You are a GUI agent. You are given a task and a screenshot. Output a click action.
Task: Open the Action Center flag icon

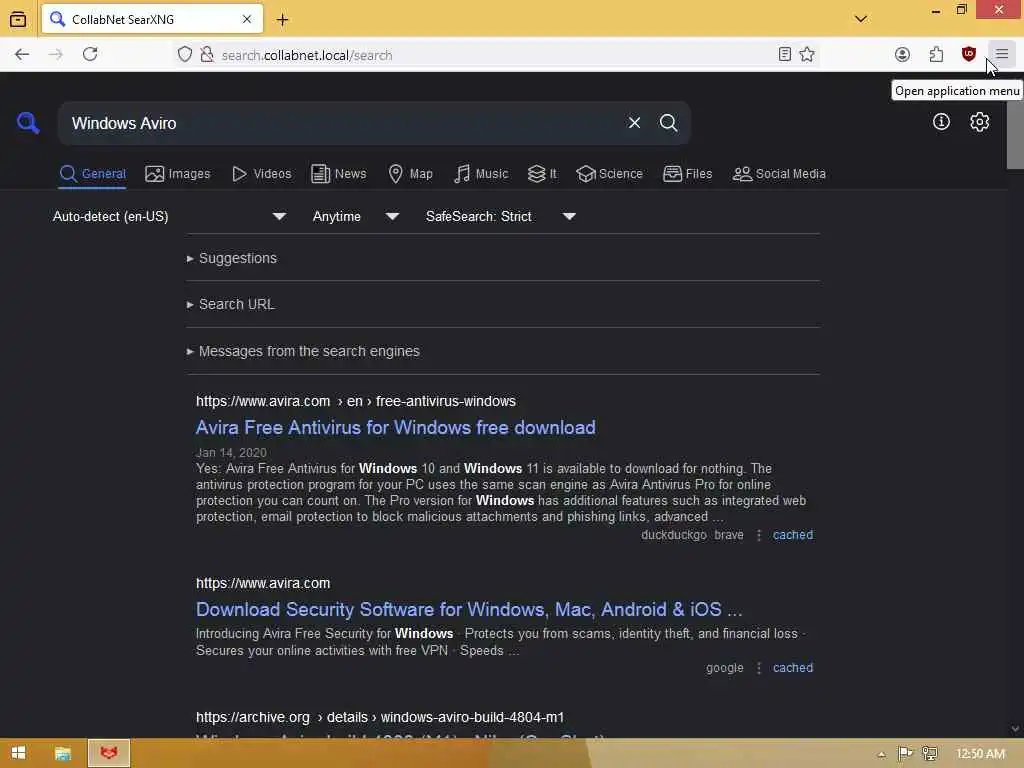(905, 754)
